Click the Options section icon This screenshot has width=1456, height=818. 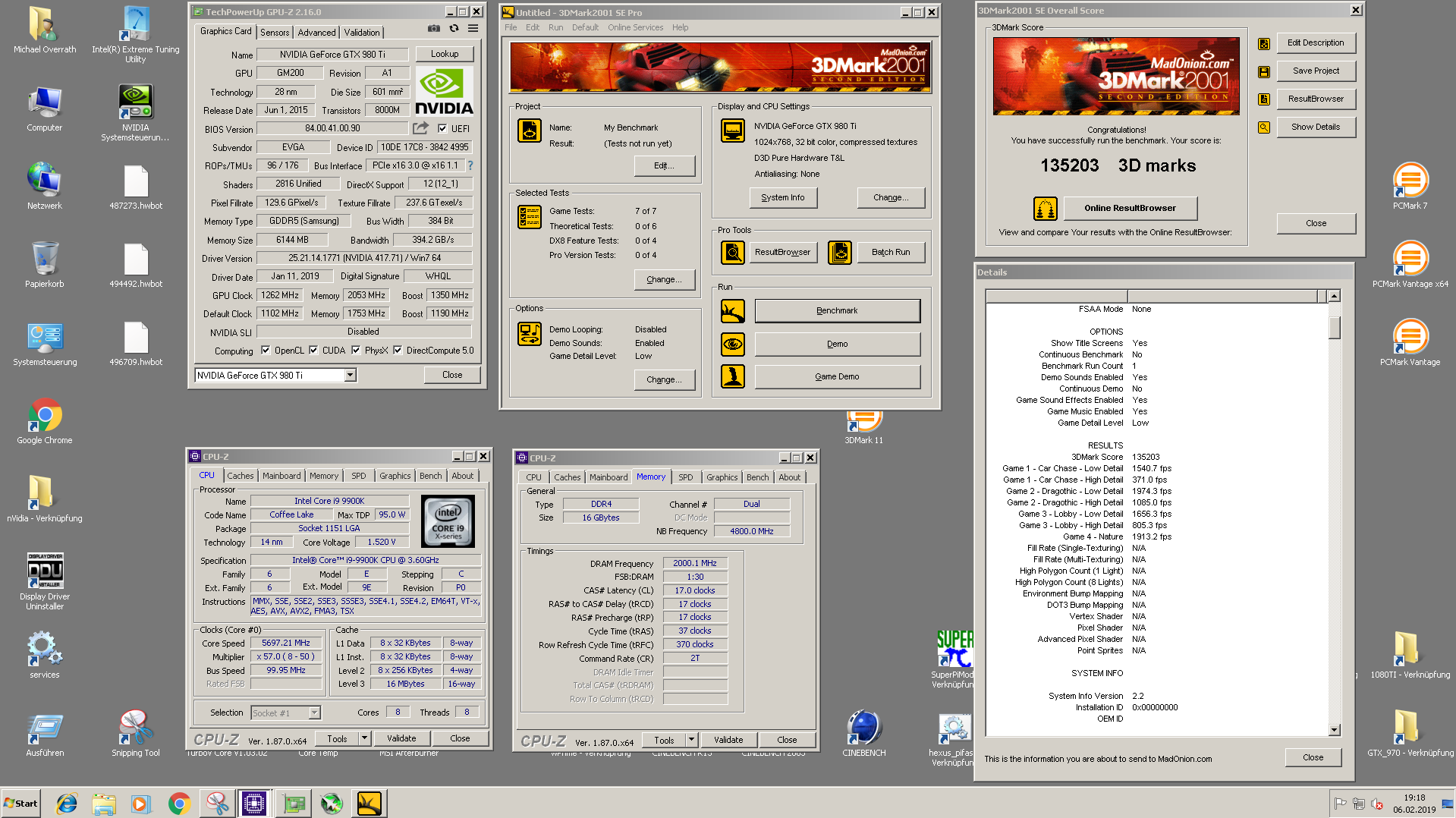(530, 334)
